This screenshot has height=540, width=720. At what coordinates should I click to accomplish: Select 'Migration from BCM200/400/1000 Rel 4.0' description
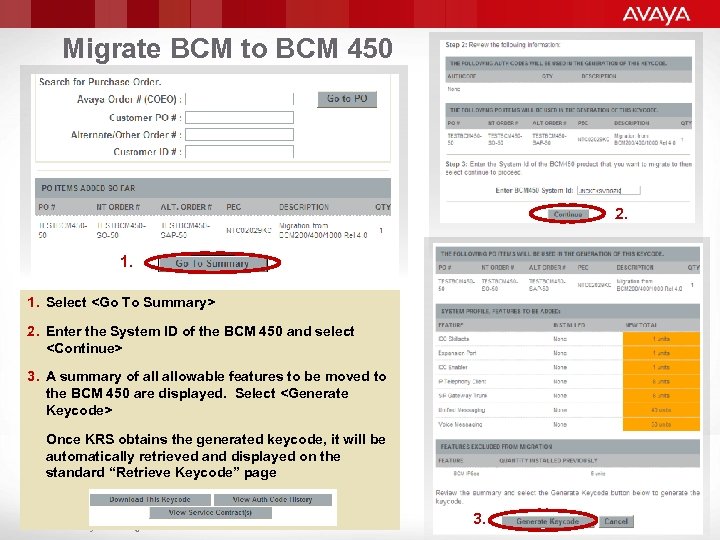coord(323,230)
